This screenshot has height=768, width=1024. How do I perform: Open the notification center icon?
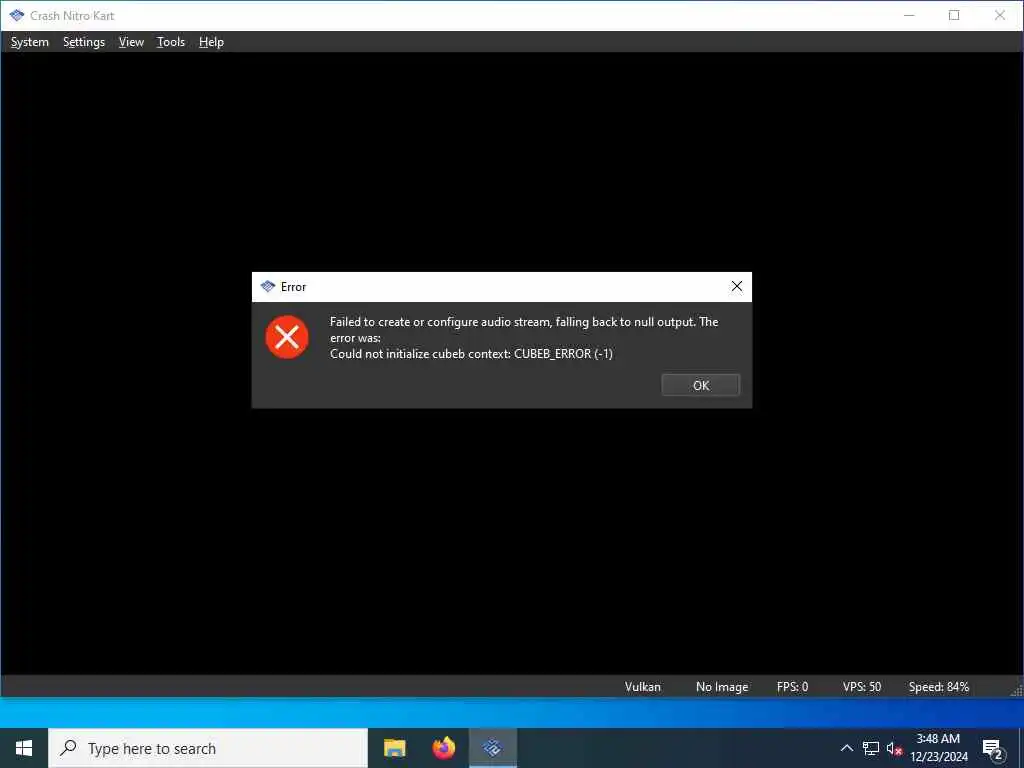tap(992, 748)
